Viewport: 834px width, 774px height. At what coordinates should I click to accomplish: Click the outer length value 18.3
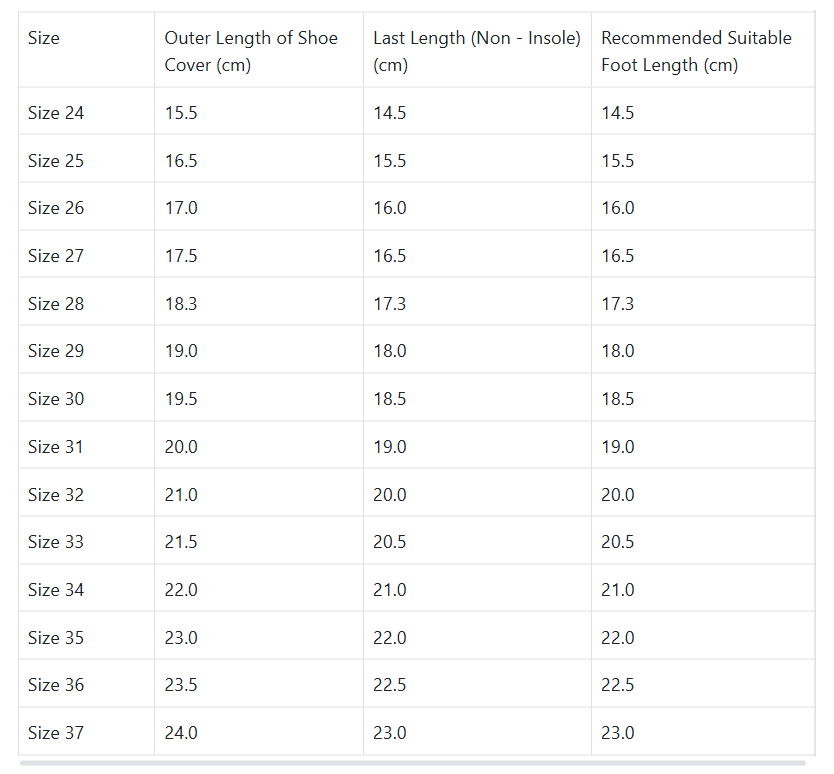pos(181,304)
